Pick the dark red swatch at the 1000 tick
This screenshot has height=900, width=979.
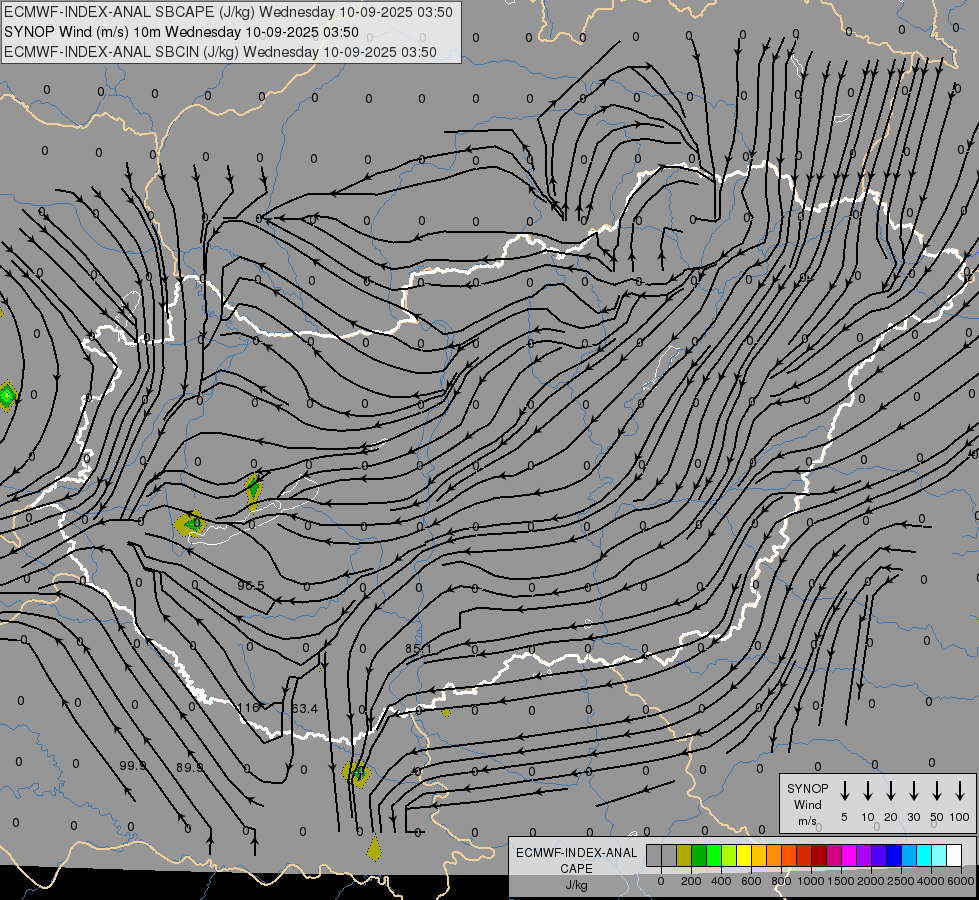819,856
